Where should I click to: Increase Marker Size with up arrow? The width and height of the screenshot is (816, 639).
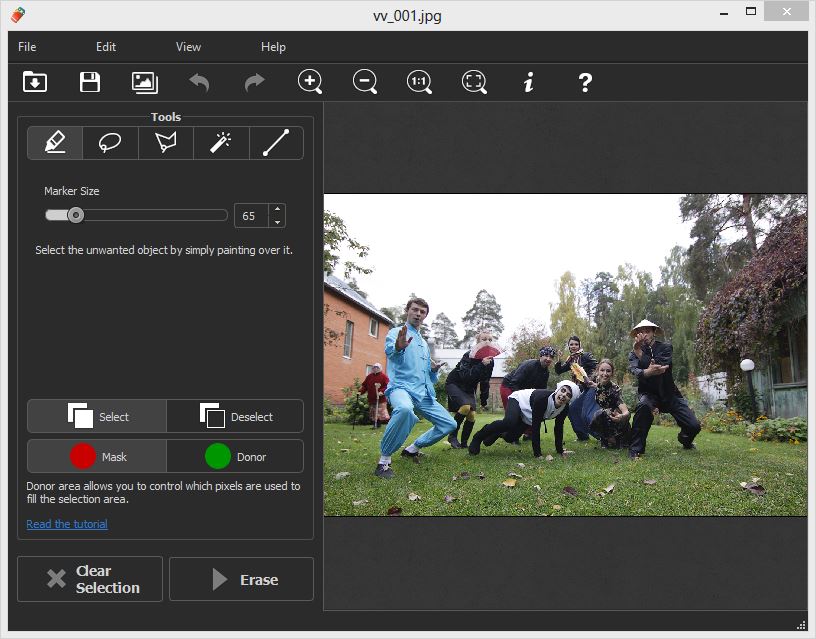(277, 210)
